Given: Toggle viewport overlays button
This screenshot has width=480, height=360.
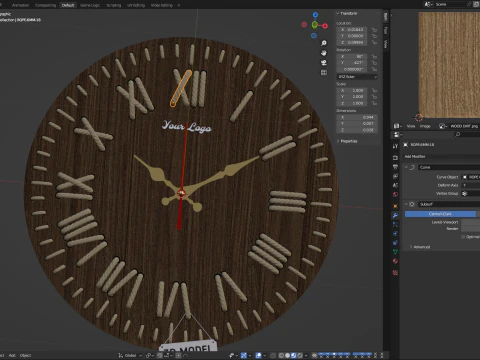Looking at the screenshot, I should coord(258,355).
